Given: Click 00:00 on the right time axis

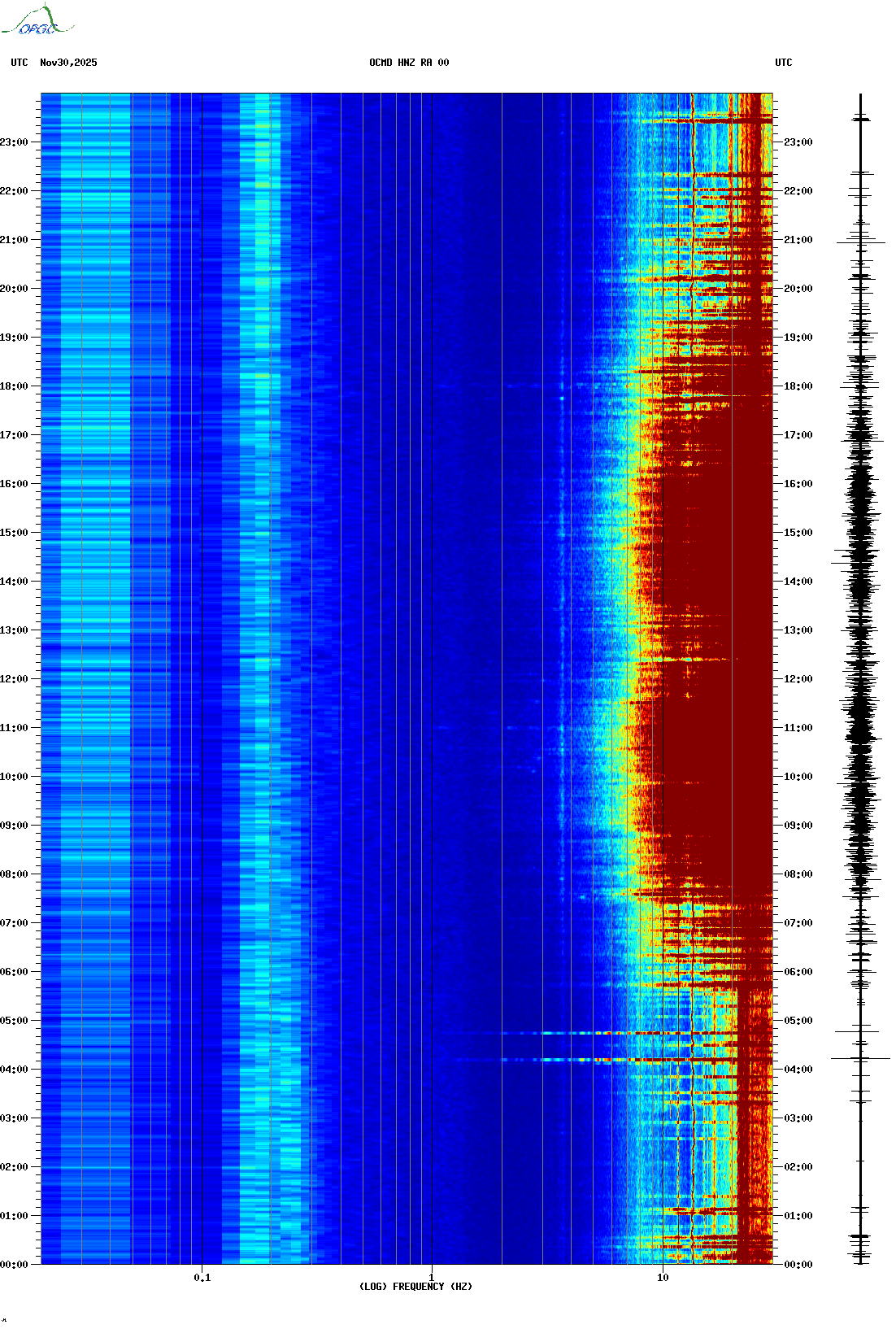Looking at the screenshot, I should click(x=798, y=1265).
